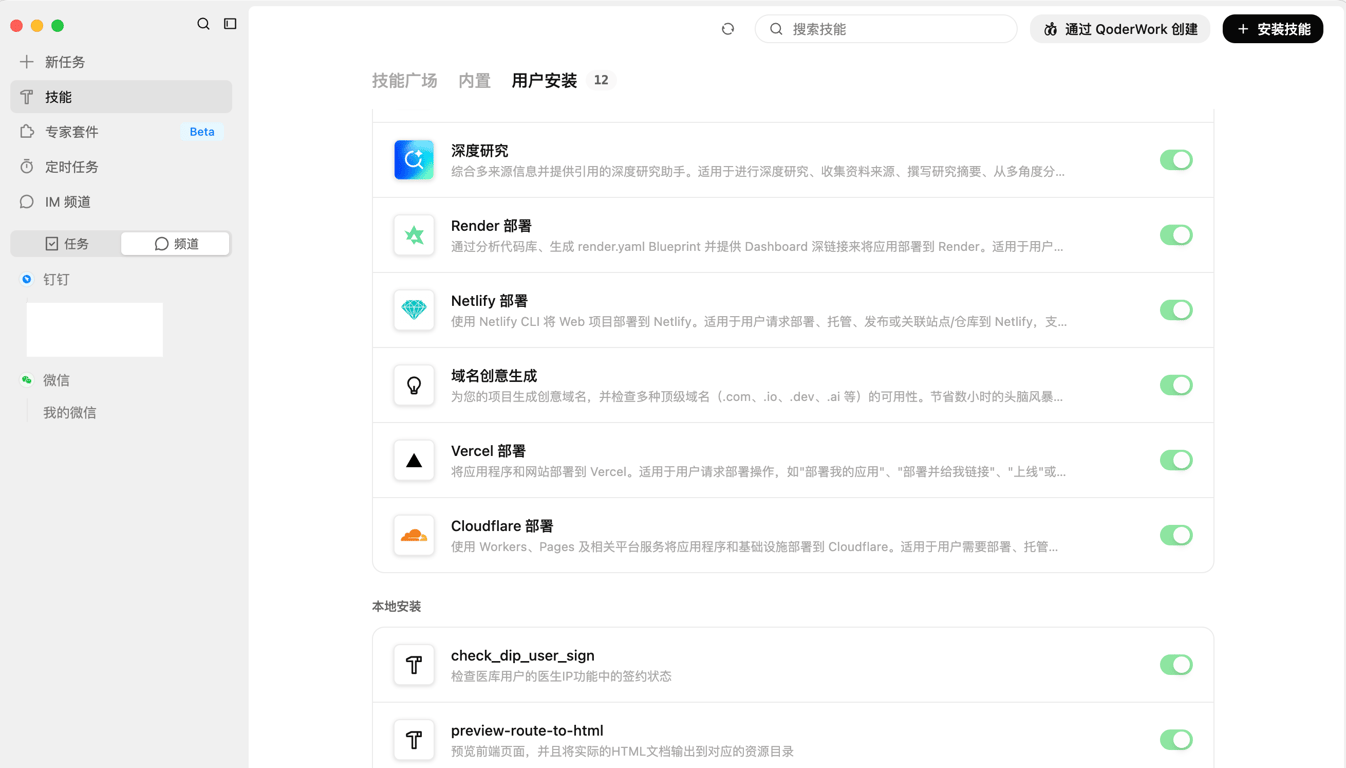The height and width of the screenshot is (768, 1346).
Task: Start a 新任务 from the sidebar
Action: point(121,62)
